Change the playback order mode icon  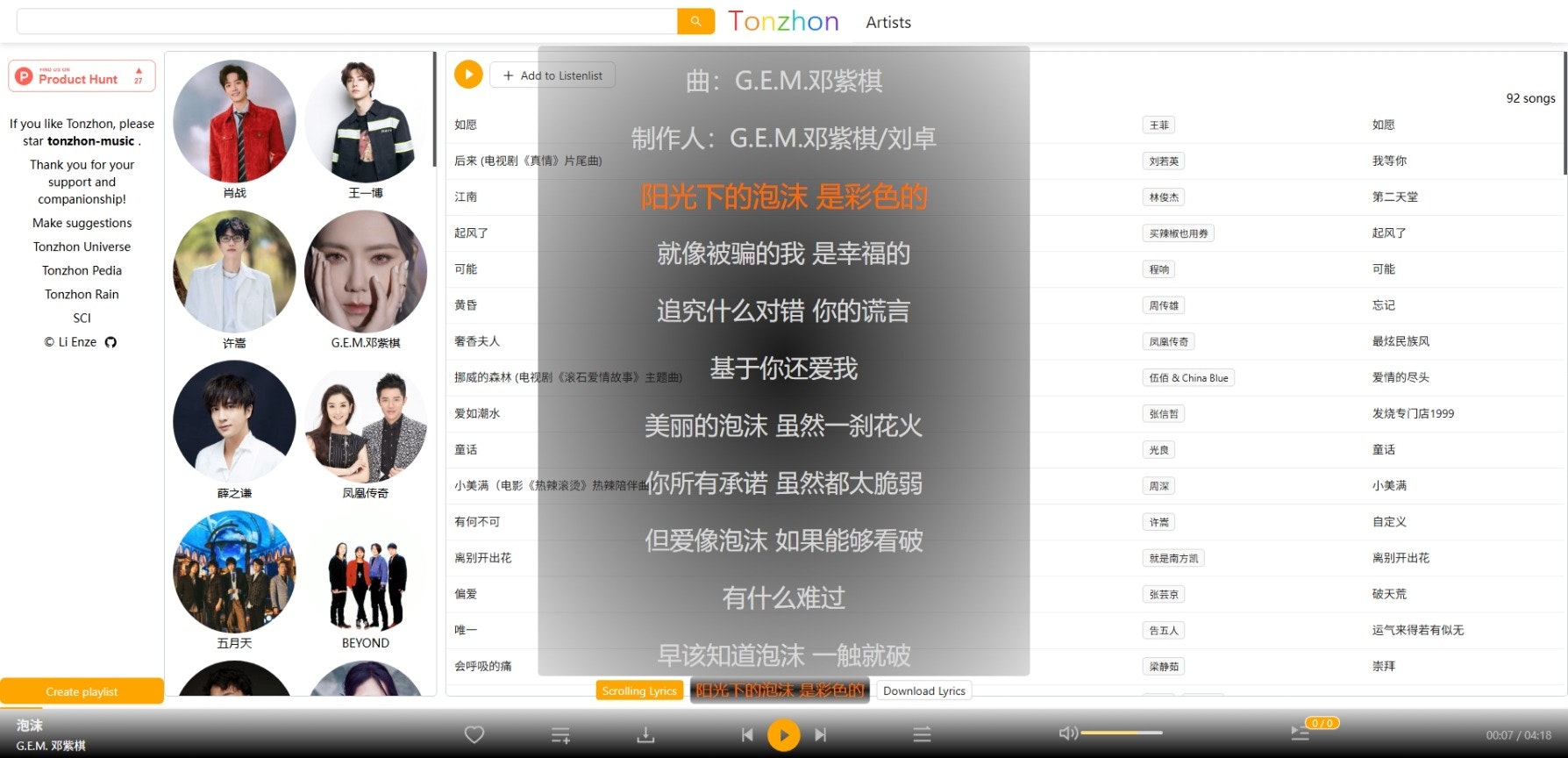pyautogui.click(x=922, y=734)
